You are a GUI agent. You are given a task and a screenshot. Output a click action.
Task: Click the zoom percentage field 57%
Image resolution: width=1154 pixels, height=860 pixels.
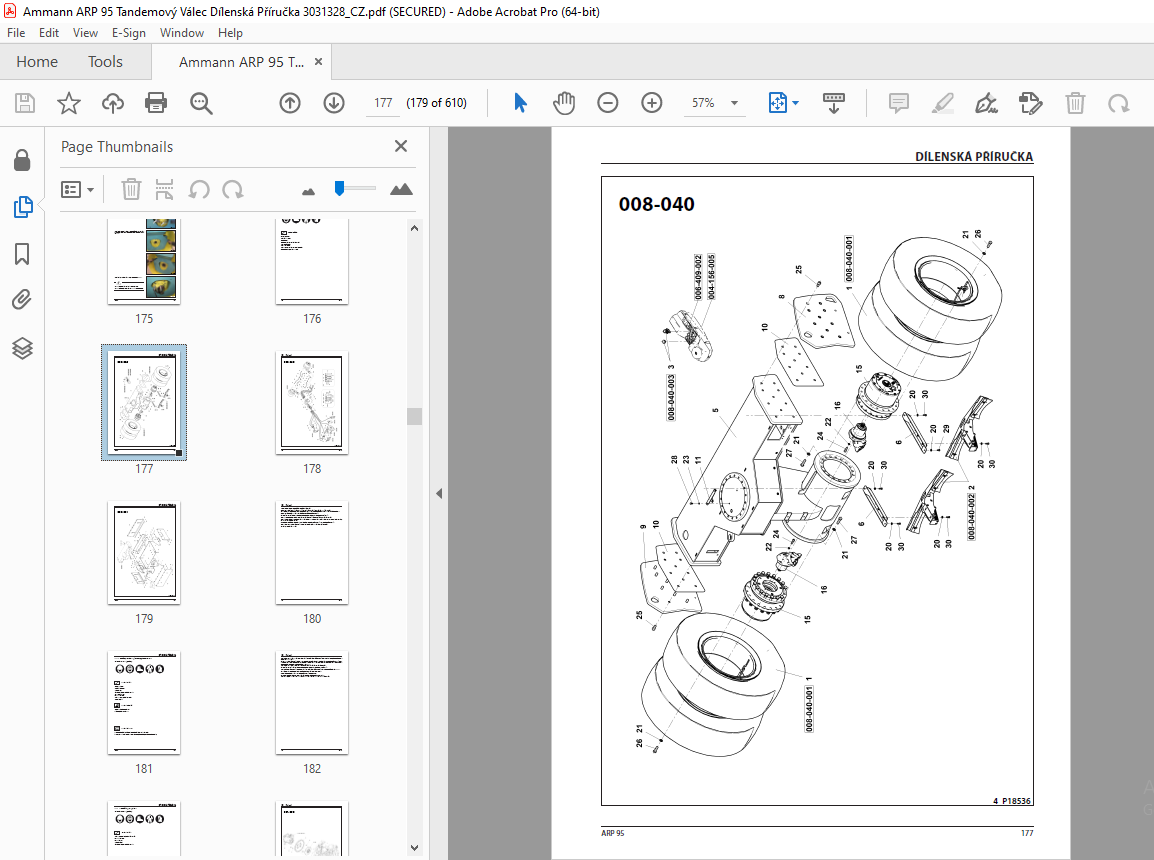(704, 103)
